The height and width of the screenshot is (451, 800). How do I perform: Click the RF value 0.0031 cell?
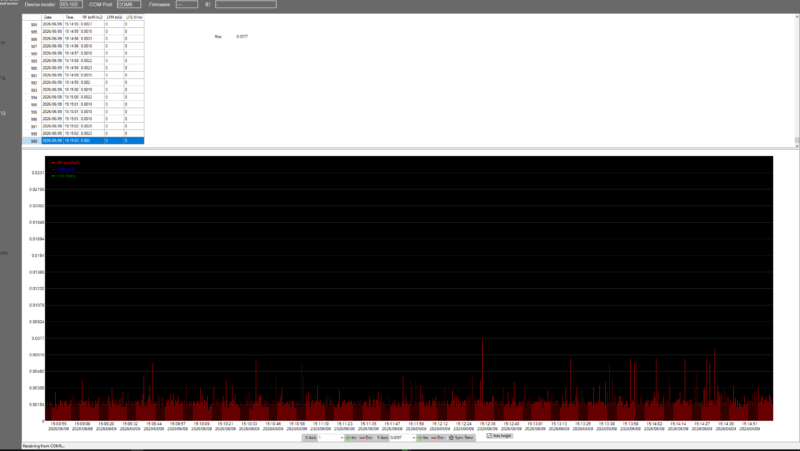[x=92, y=39]
